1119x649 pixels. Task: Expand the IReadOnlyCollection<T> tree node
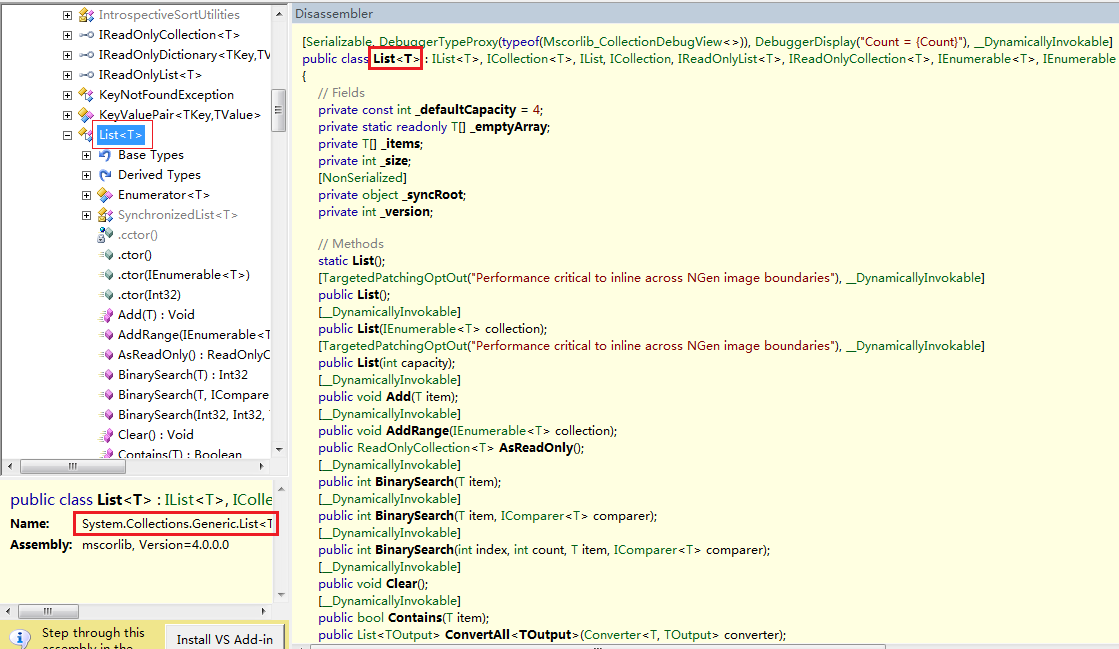click(67, 35)
